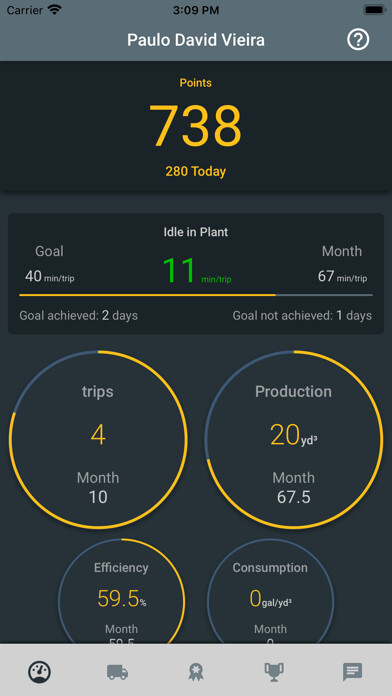
Task: Tap the Idle in Plant progress bar
Action: coord(196,295)
